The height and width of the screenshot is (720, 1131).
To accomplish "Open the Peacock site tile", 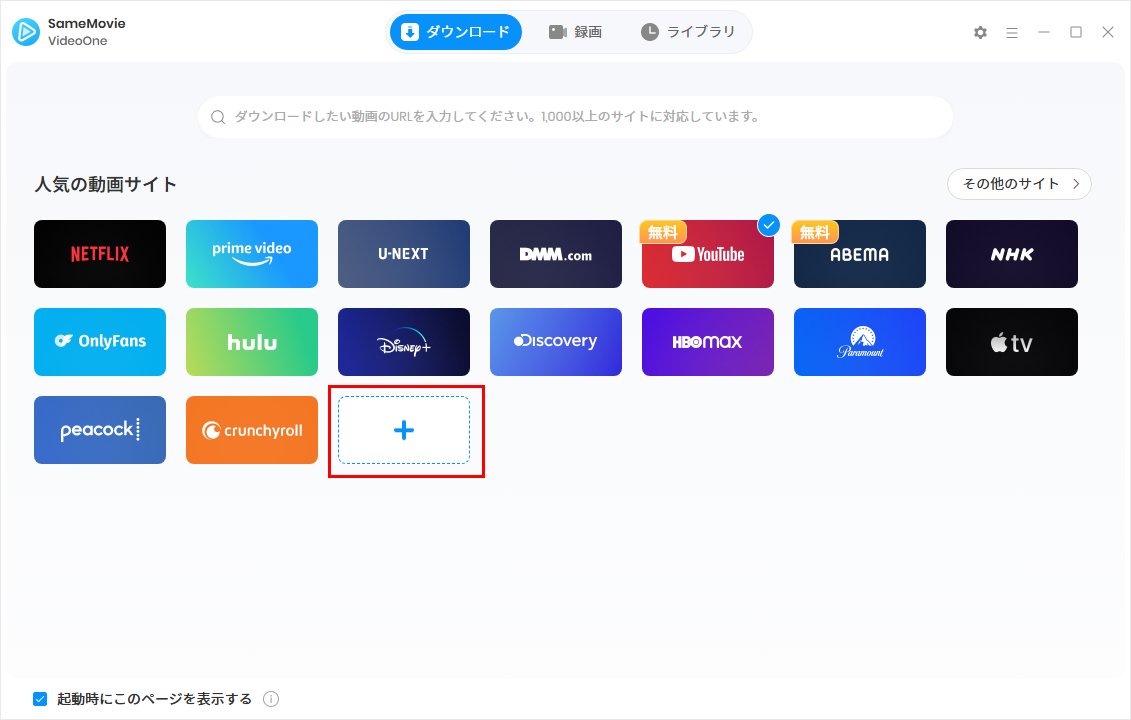I will point(100,430).
